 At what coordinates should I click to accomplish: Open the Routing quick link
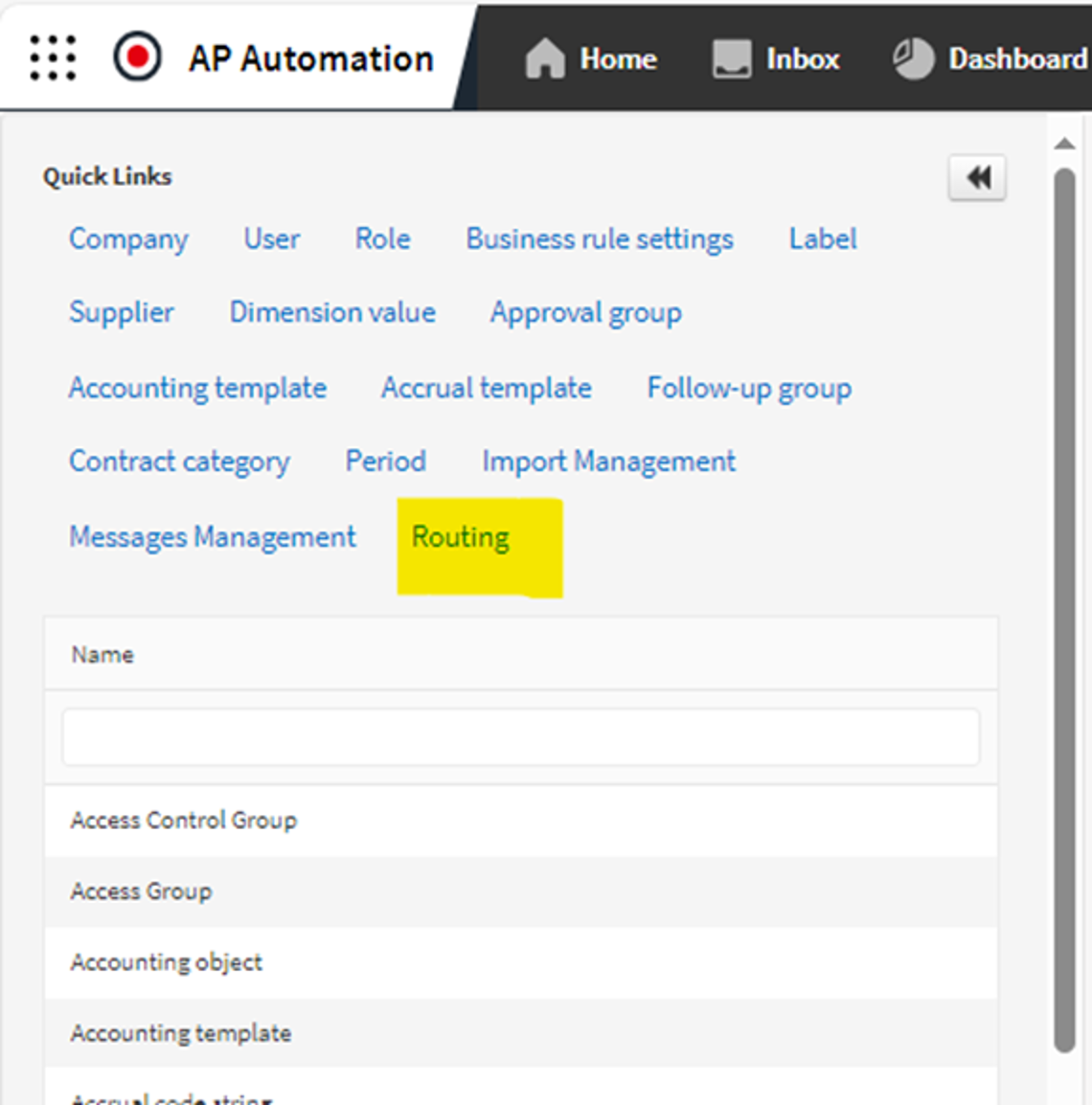click(x=461, y=537)
